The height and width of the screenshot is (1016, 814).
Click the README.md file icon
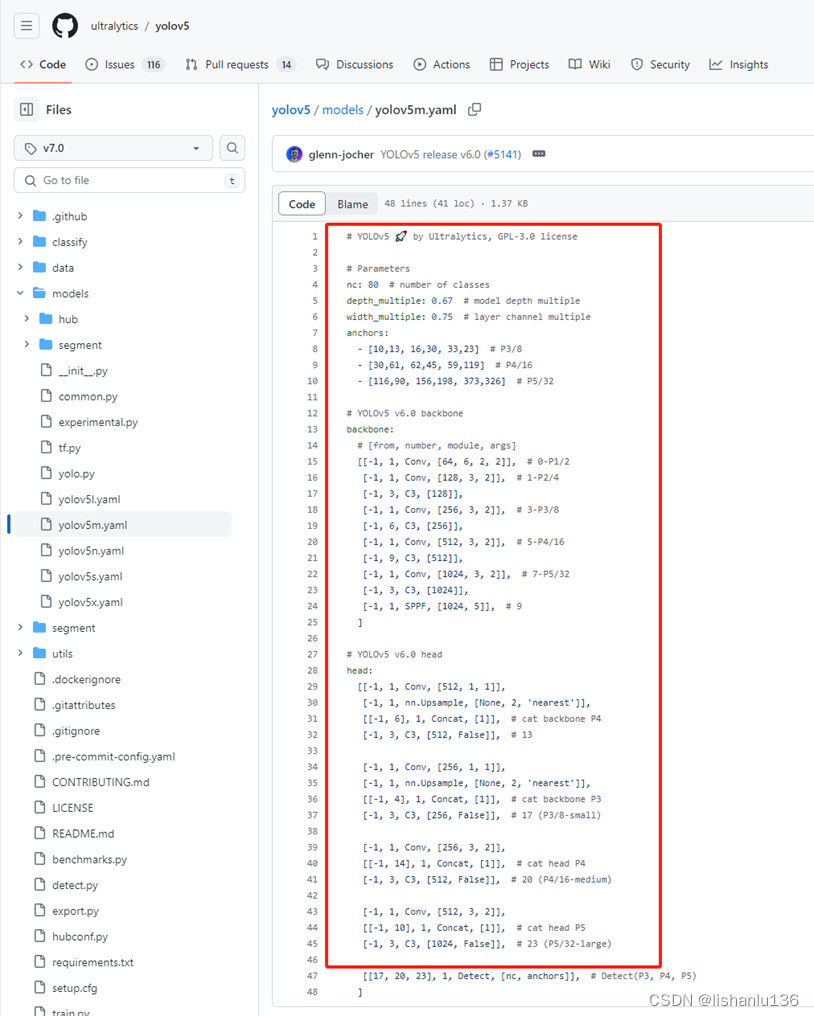point(40,833)
